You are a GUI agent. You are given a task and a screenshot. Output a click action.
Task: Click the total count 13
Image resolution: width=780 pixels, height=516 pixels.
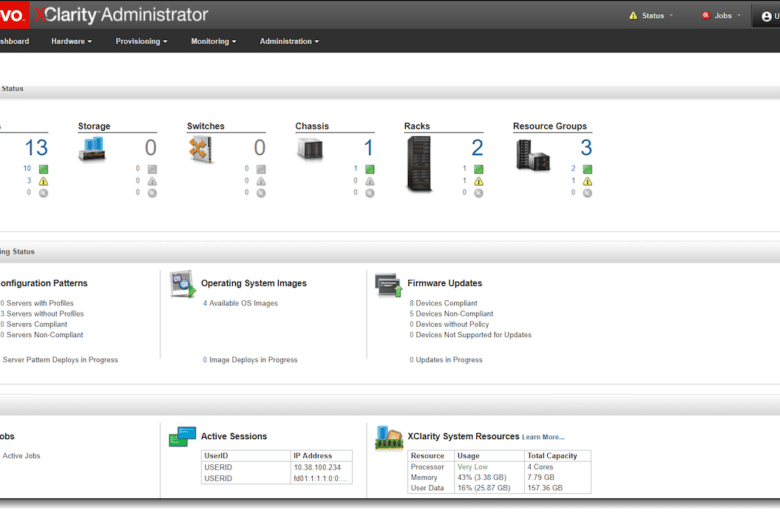36,148
